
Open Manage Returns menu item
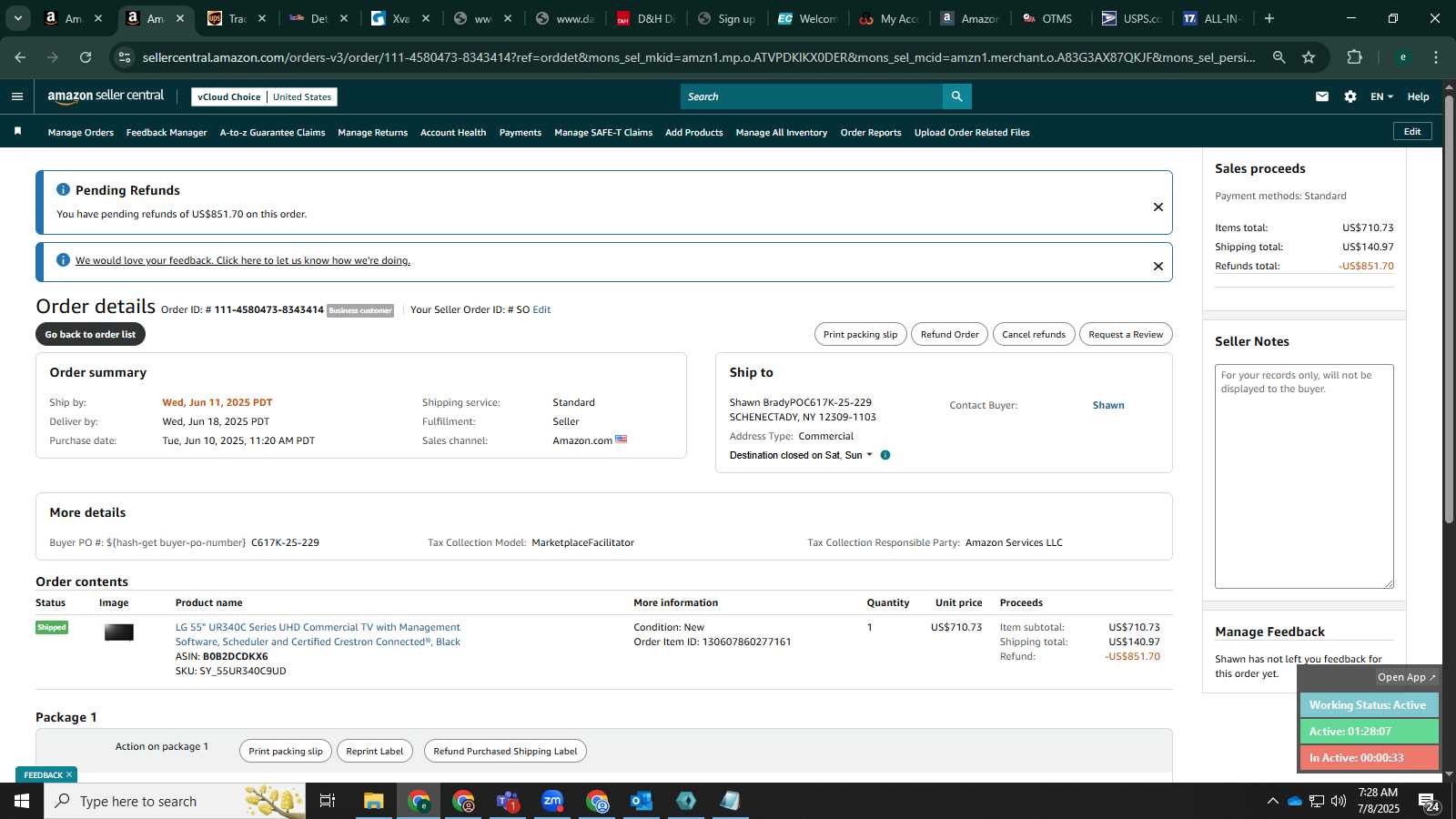point(373,132)
